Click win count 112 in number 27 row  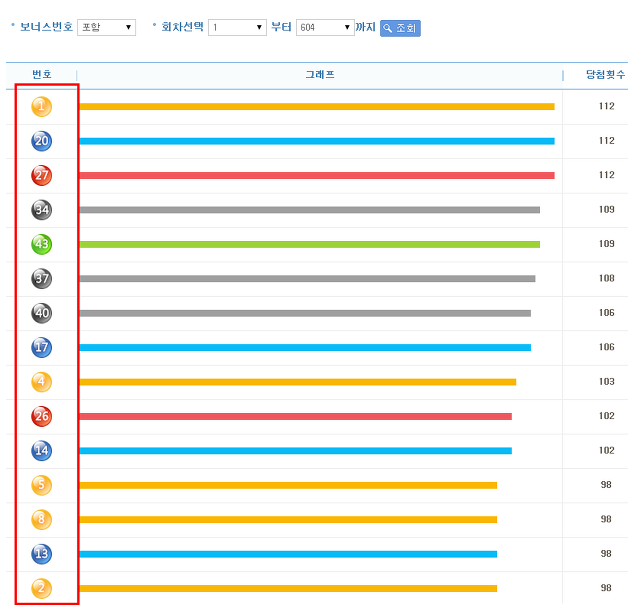[x=606, y=175]
